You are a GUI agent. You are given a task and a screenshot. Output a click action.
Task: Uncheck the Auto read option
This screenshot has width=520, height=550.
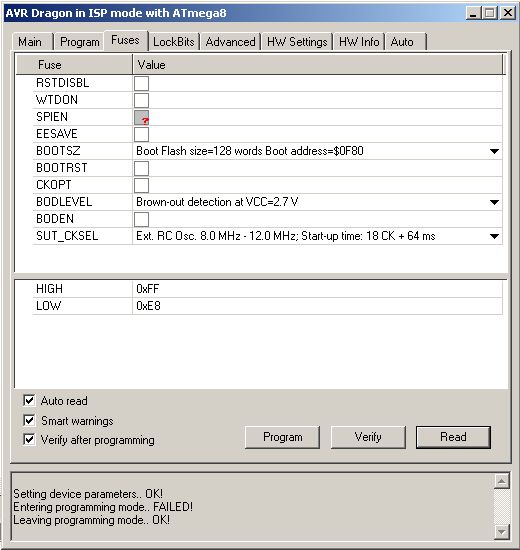[29, 400]
